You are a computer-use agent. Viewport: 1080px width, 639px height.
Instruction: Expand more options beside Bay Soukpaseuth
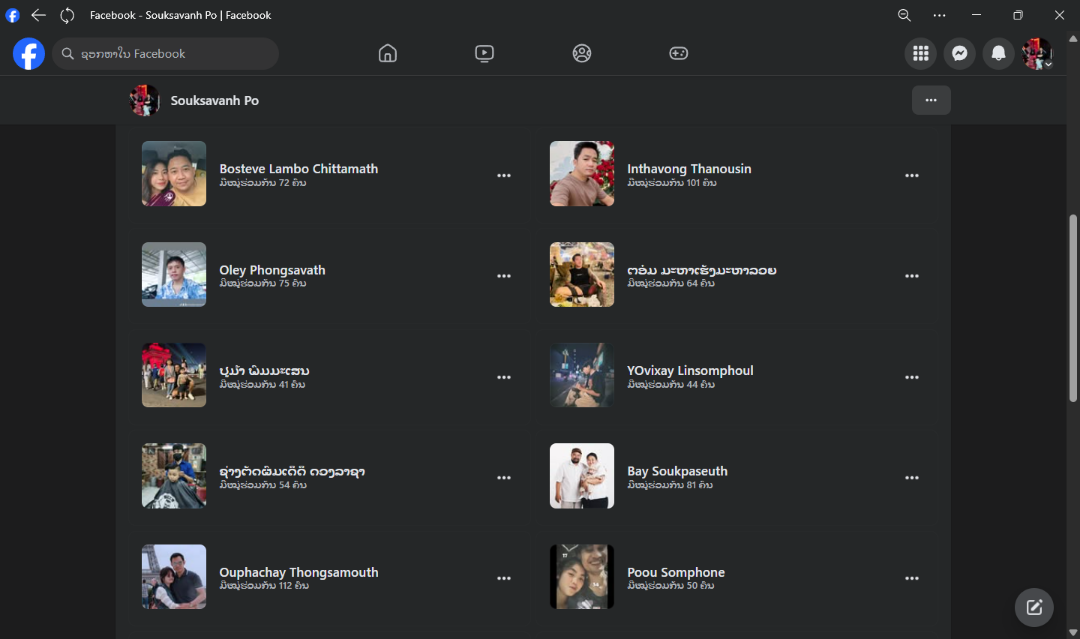point(912,478)
